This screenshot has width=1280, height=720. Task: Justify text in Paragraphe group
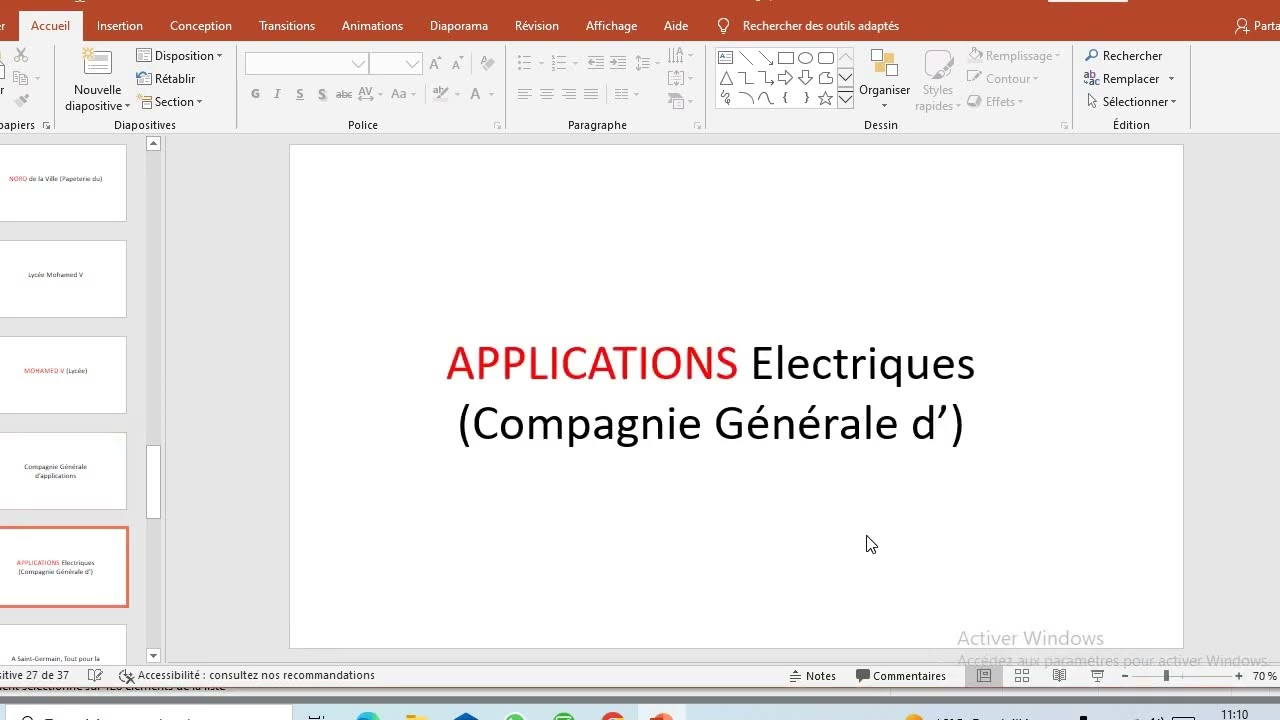pos(591,94)
